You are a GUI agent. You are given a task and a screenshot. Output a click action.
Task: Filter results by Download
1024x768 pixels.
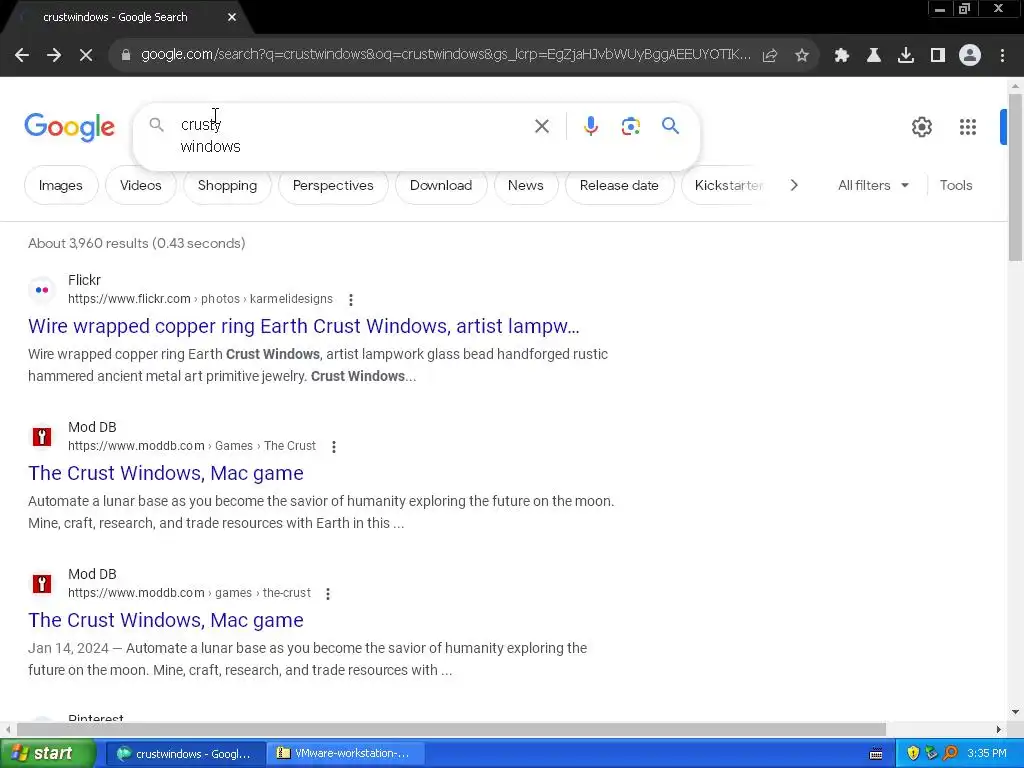point(441,185)
